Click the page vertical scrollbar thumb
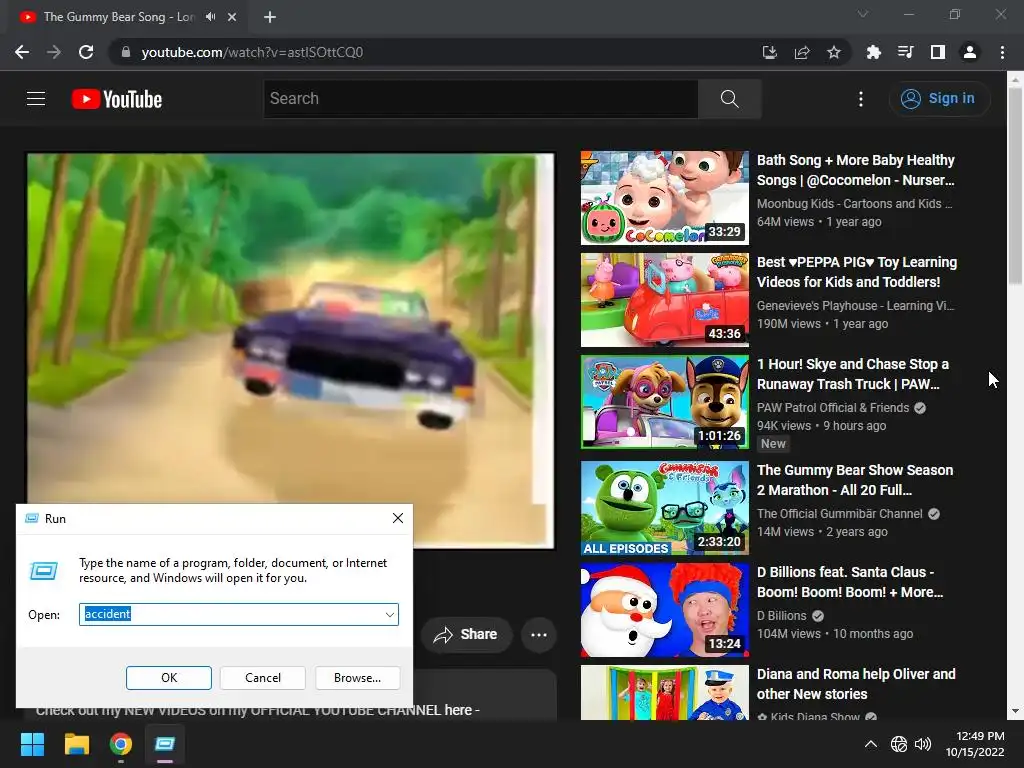The height and width of the screenshot is (768, 1024). coord(1015,185)
